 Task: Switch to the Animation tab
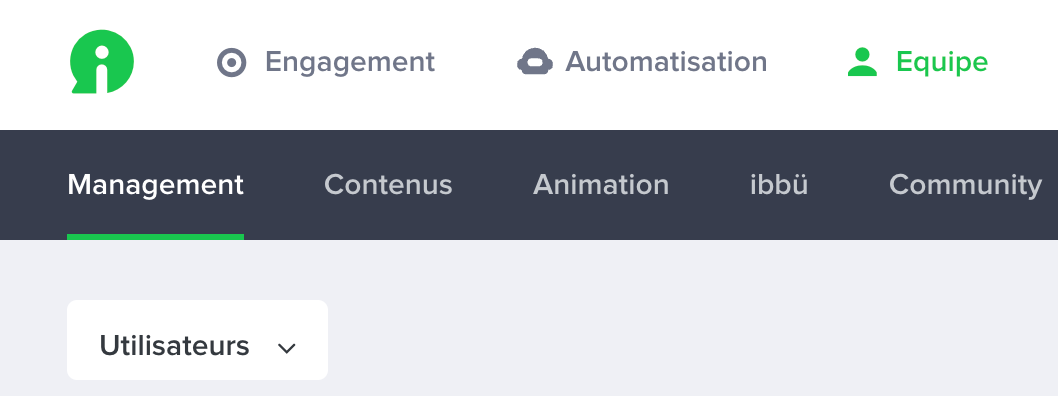pyautogui.click(x=601, y=184)
